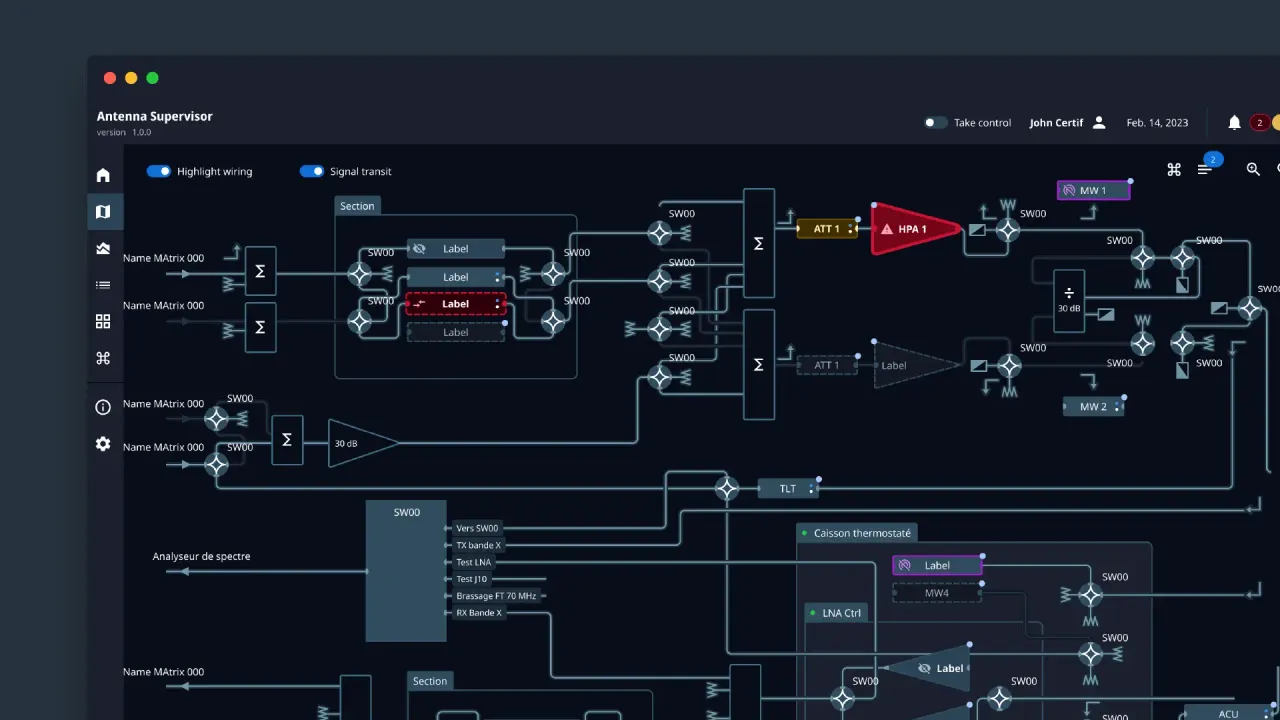Turn off the Signal transit switch
This screenshot has height=720, width=1280.
pyautogui.click(x=312, y=171)
